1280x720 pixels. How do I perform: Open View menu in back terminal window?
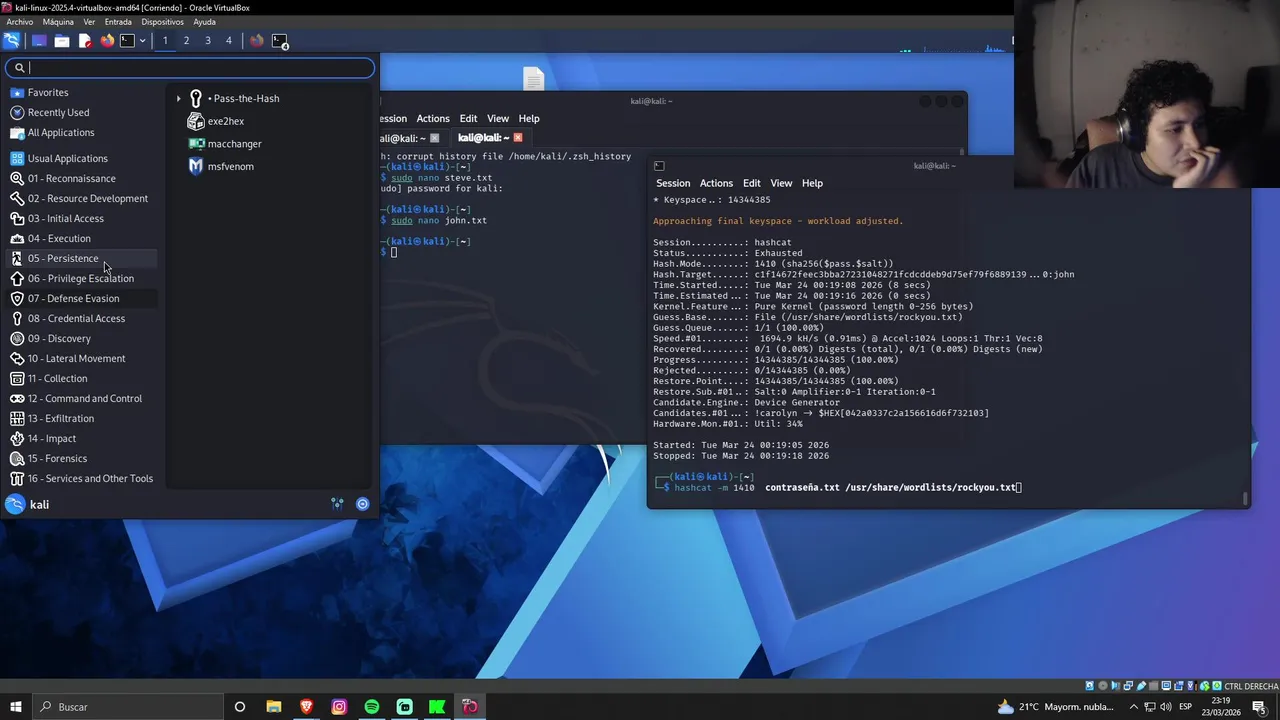pyautogui.click(x=498, y=118)
